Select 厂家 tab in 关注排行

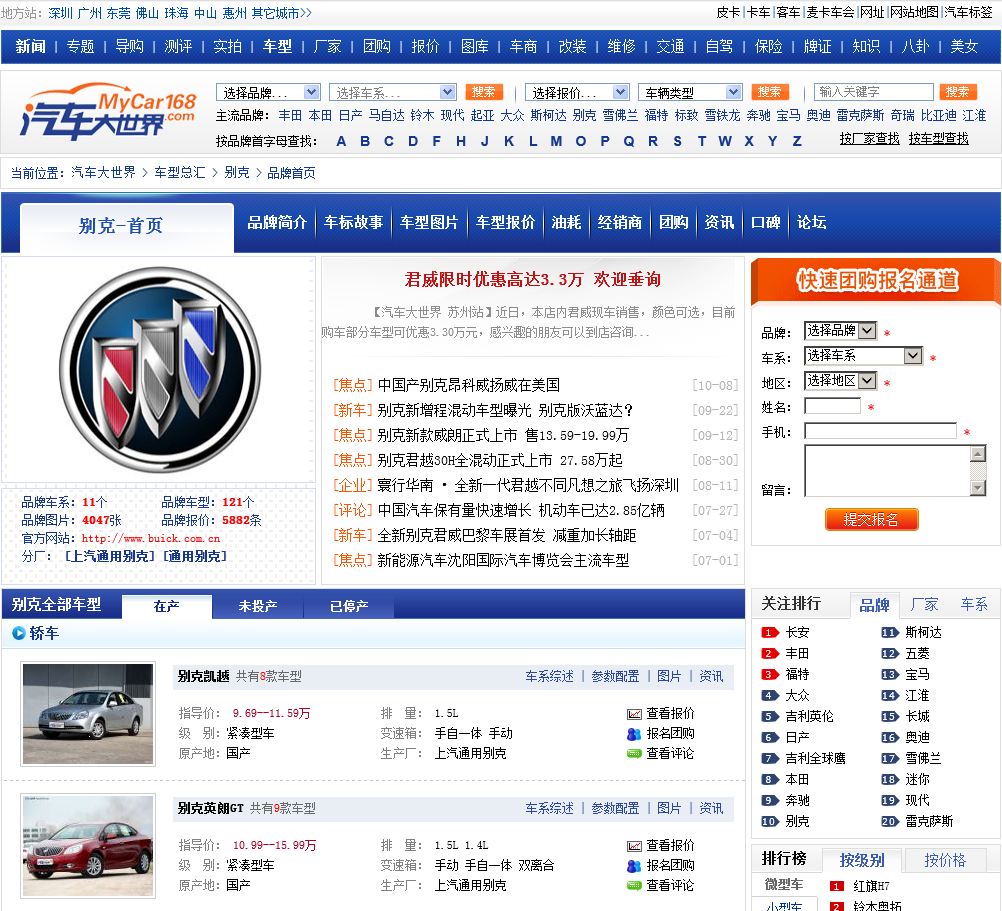pos(925,604)
